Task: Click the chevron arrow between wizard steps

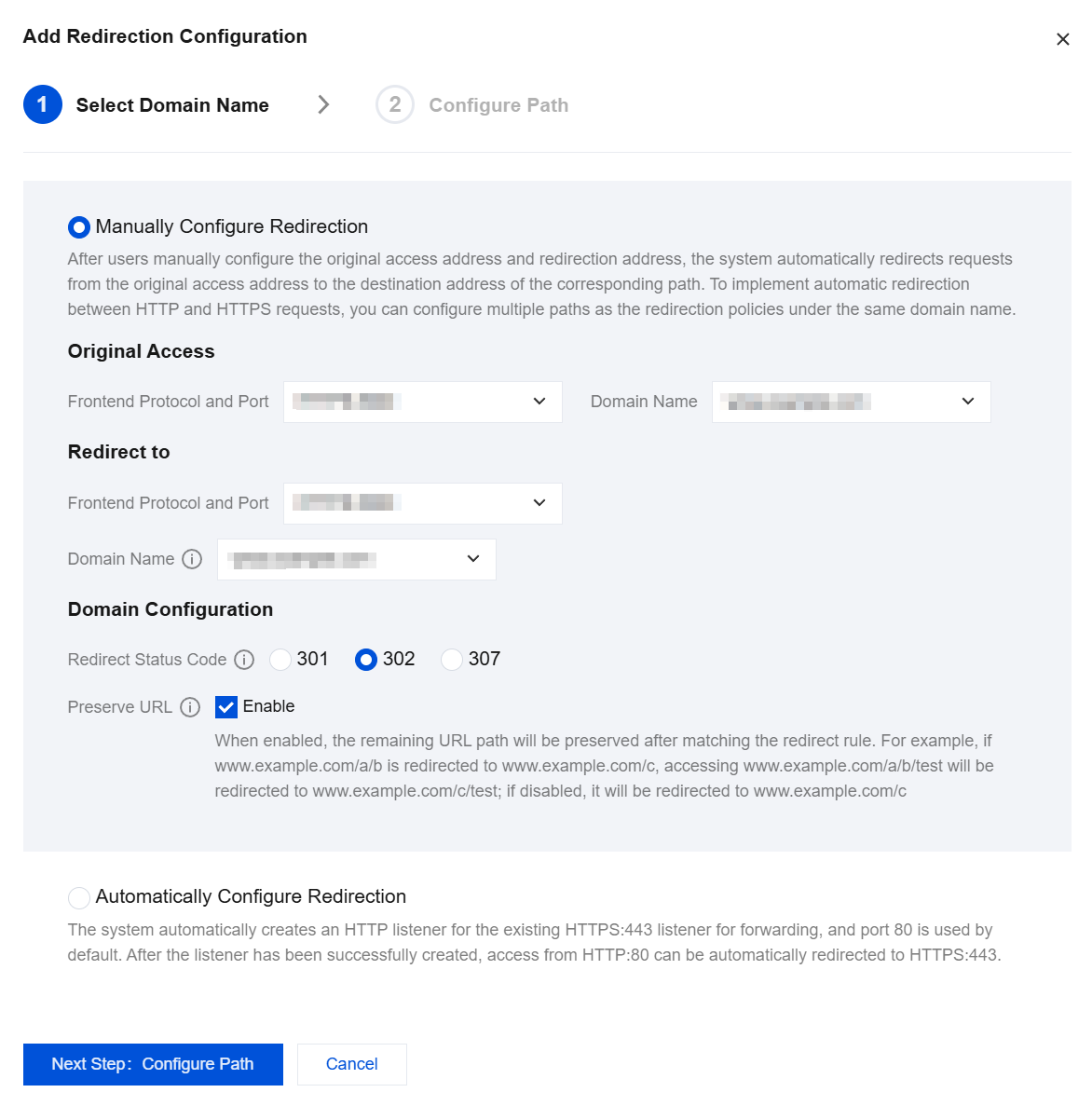Action: 323,105
